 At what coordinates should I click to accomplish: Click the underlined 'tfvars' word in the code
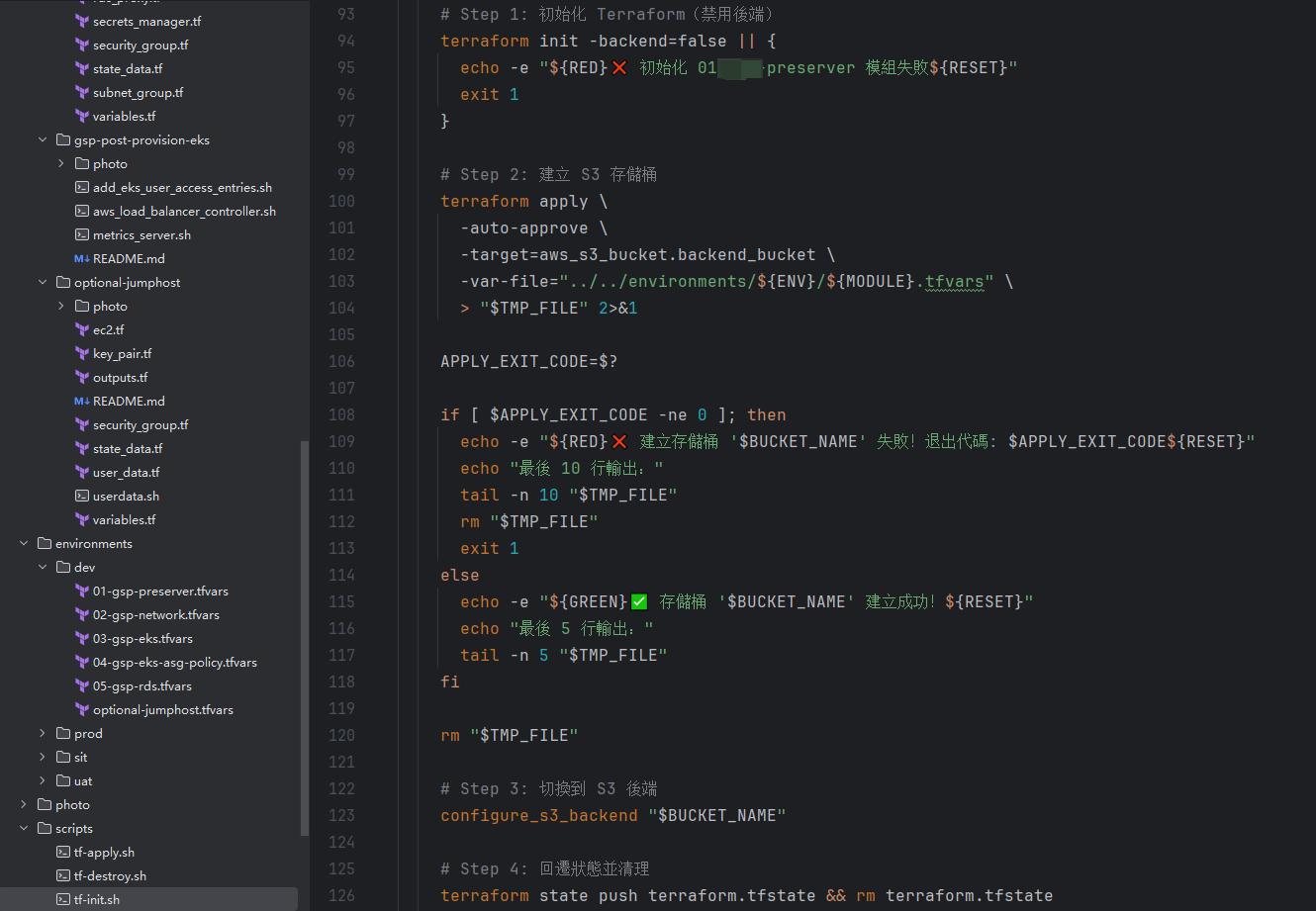click(x=955, y=282)
